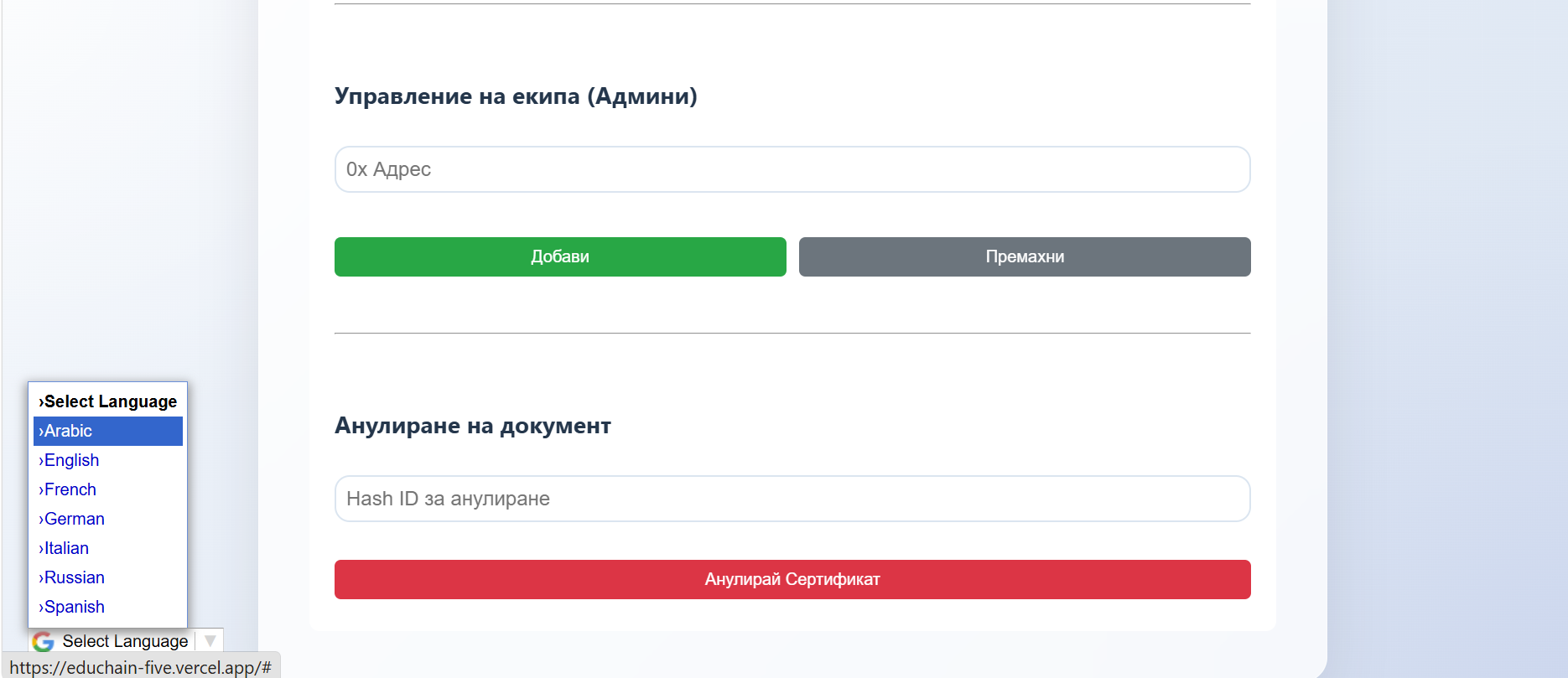Viewport: 1568px width, 678px height.
Task: Pick Spanish from the language menu
Action: pos(75,607)
